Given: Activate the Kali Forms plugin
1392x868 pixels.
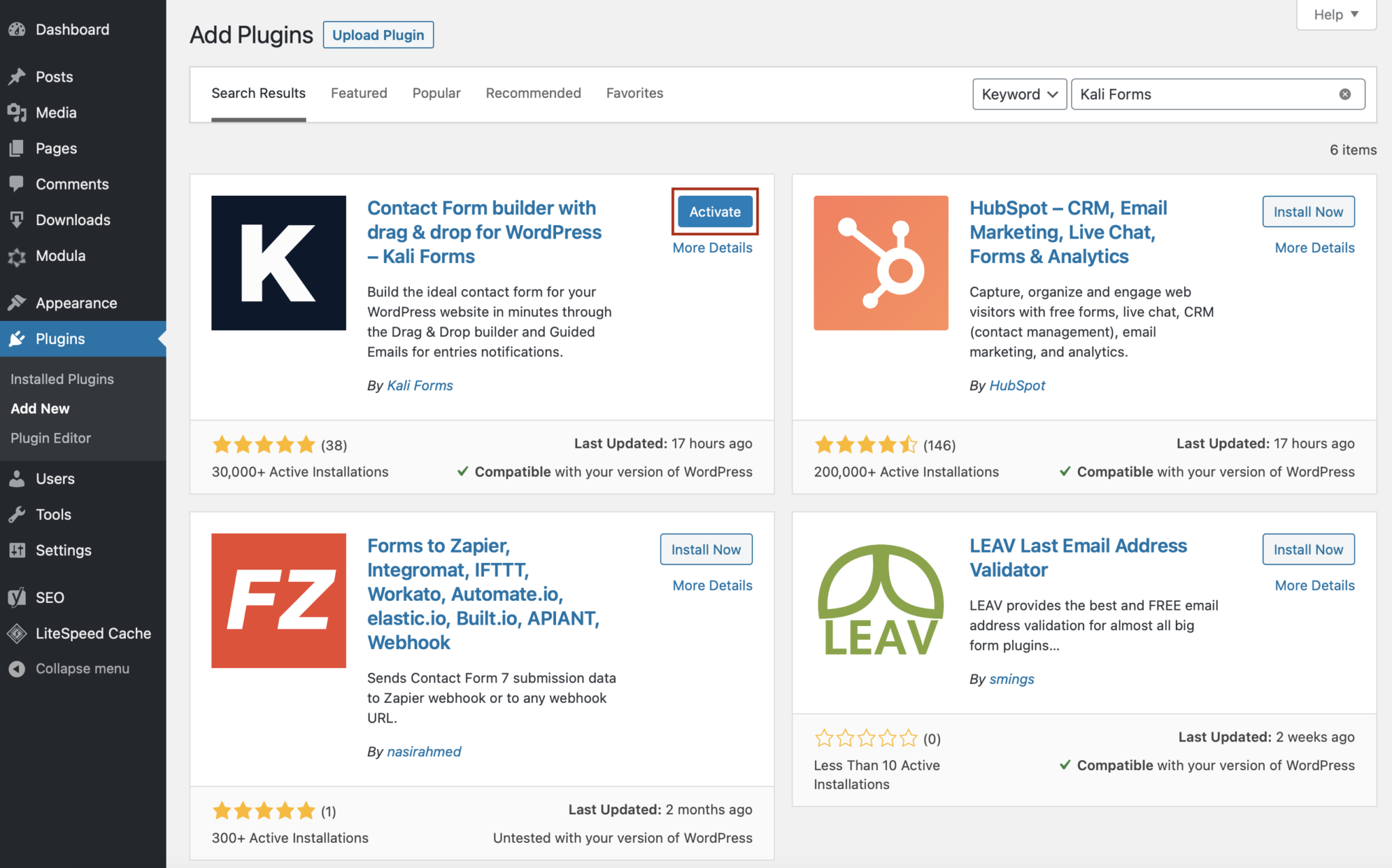Looking at the screenshot, I should click(x=714, y=212).
